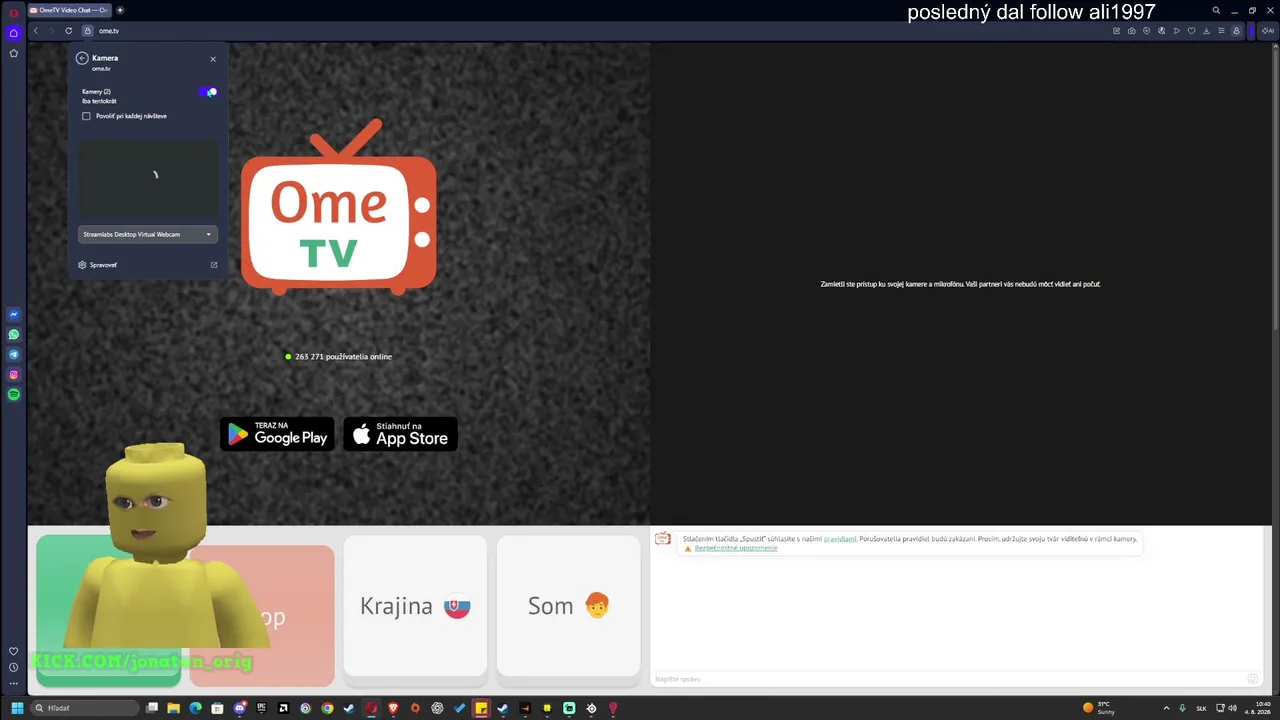The width and height of the screenshot is (1280, 720).
Task: Click the taskbar clock and date
Action: tap(1258, 708)
